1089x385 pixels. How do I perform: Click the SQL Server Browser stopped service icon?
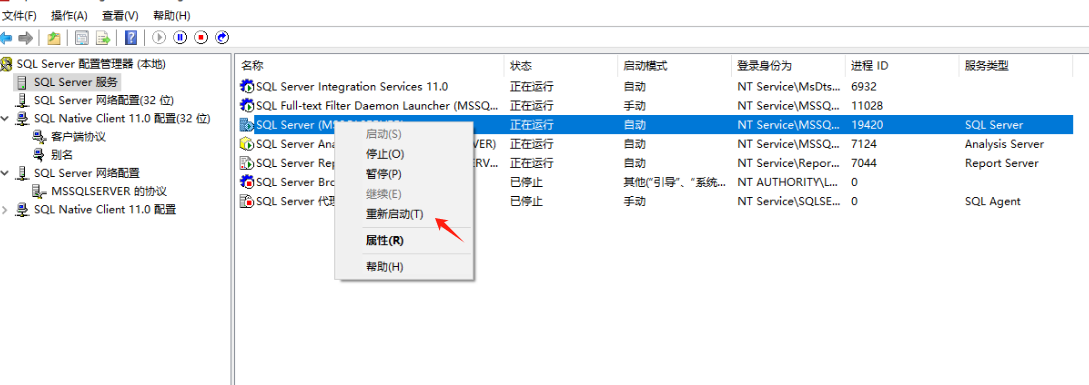(247, 182)
